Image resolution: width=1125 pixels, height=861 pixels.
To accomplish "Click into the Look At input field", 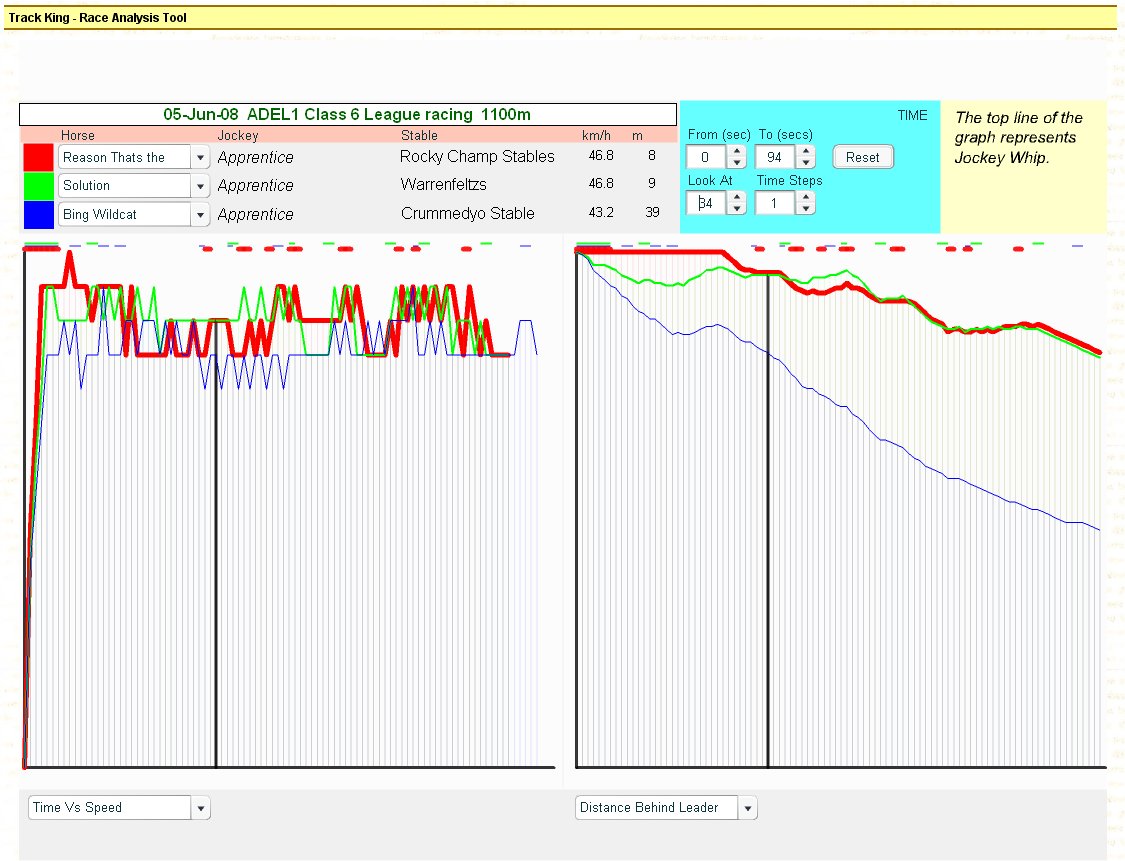I will coord(707,204).
